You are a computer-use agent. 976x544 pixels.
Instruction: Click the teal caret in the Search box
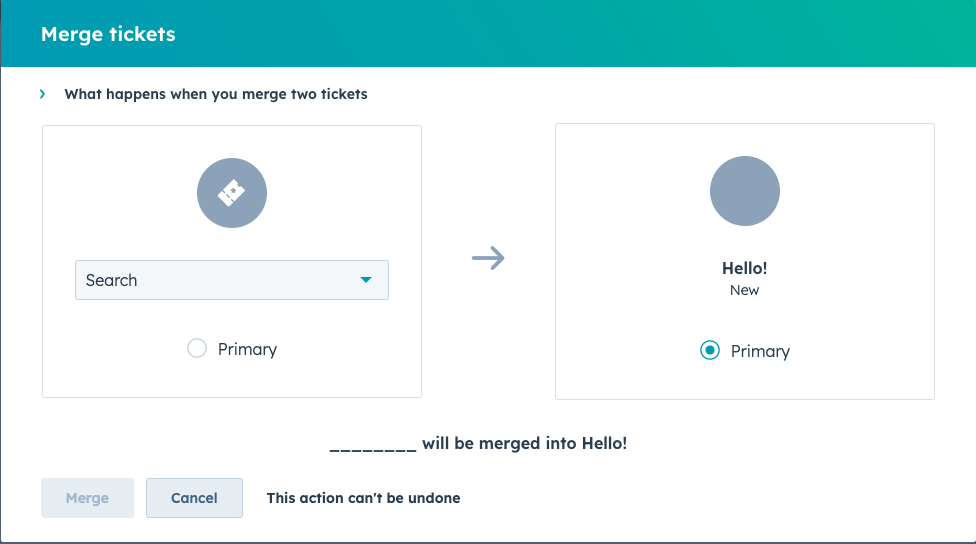coord(366,280)
